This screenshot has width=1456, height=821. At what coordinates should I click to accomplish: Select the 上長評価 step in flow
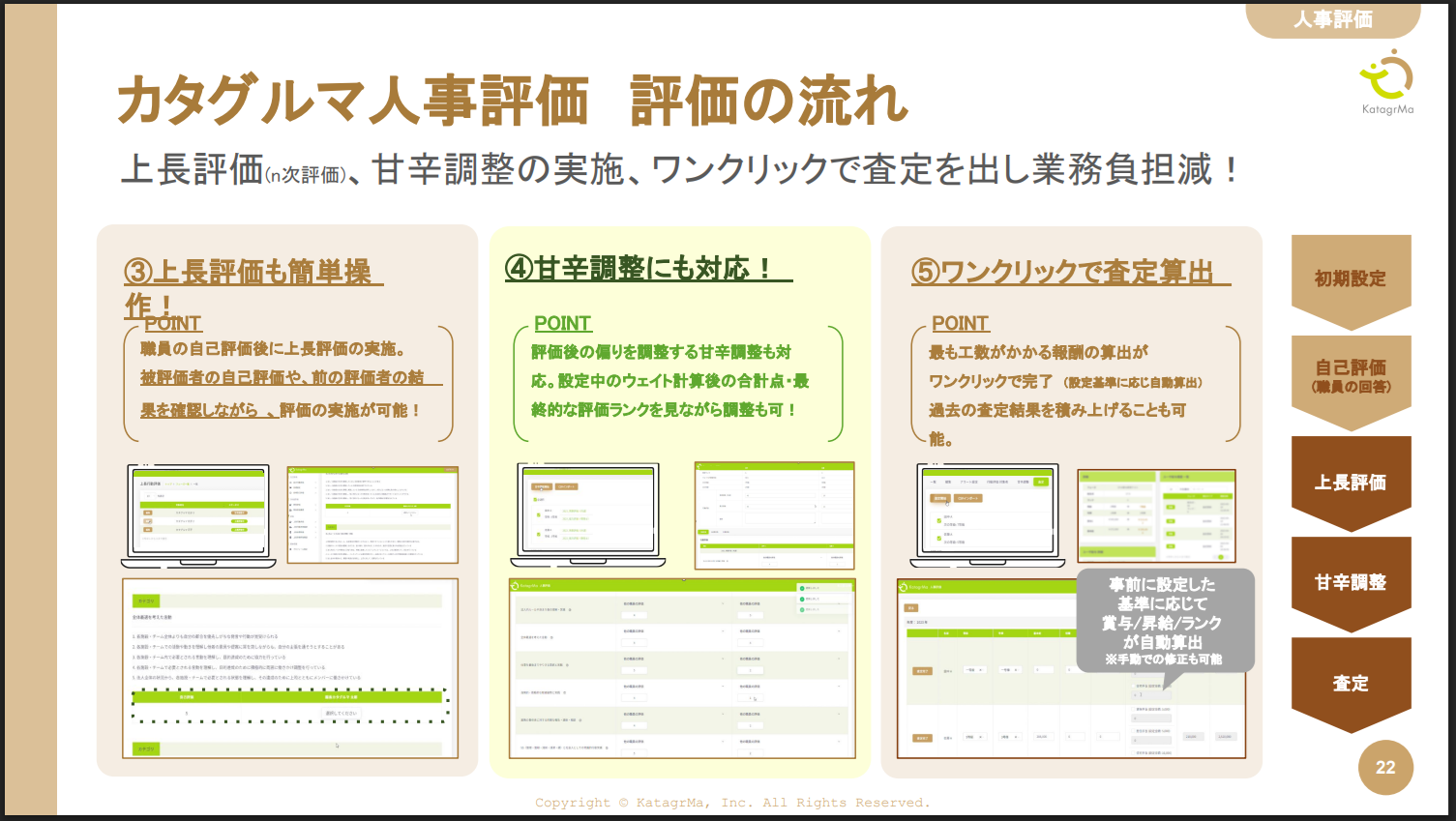click(x=1351, y=482)
